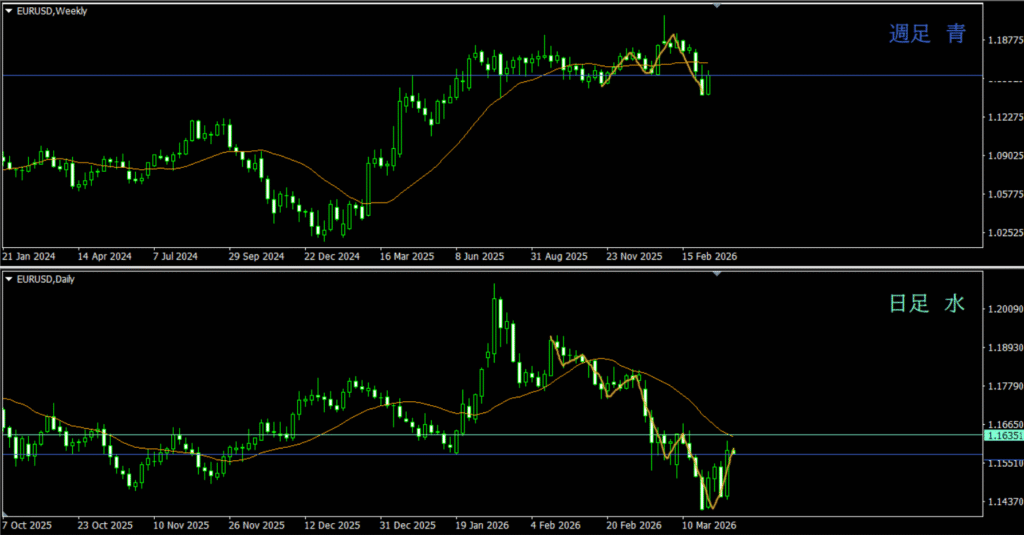Viewport: 1024px width, 535px height.
Task: Click the highlighted 1.1635 current price tag
Action: 1003,436
